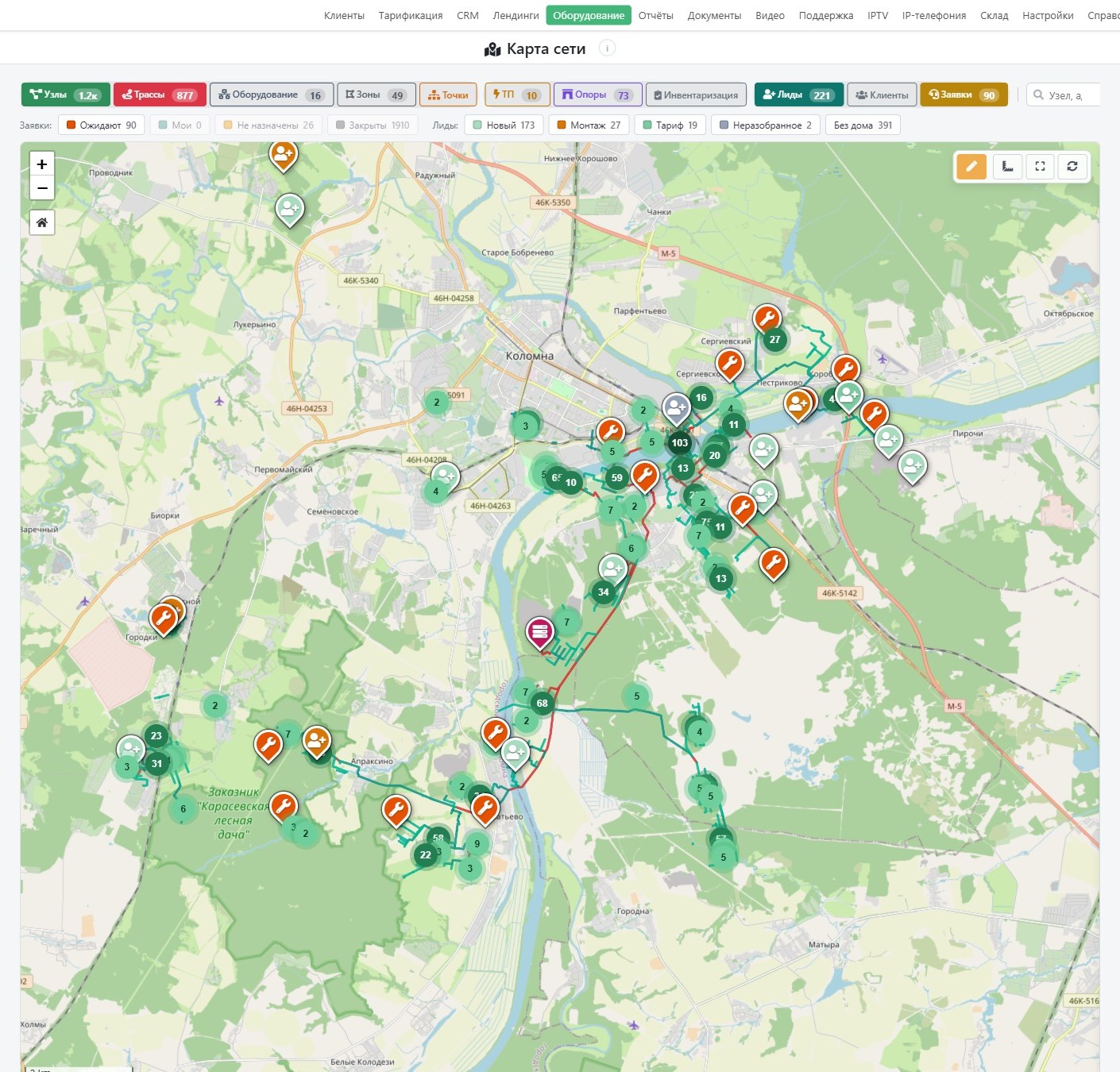The image size is (1120, 1072).
Task: Toggle the Узлы layer showing 1.2к
Action: pyautogui.click(x=65, y=94)
